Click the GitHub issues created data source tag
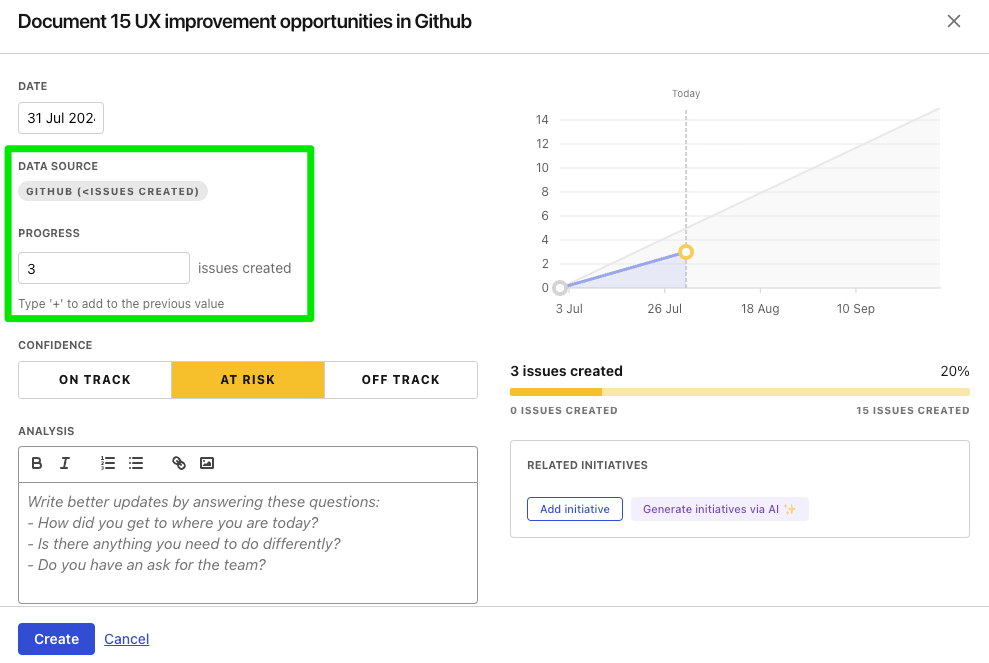This screenshot has height=663, width=989. click(113, 191)
